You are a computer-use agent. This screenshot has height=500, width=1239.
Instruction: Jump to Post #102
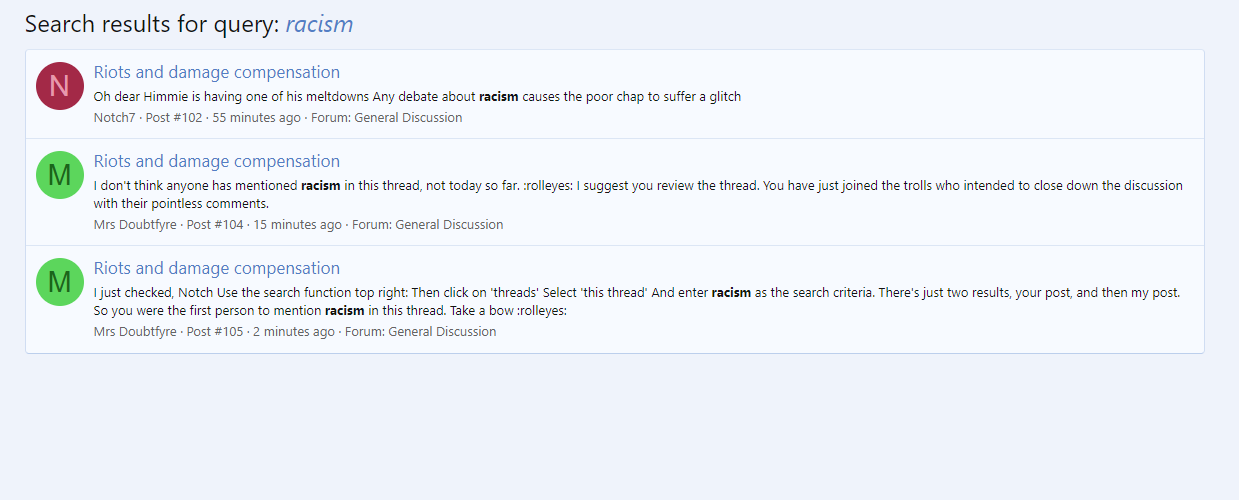(x=174, y=118)
